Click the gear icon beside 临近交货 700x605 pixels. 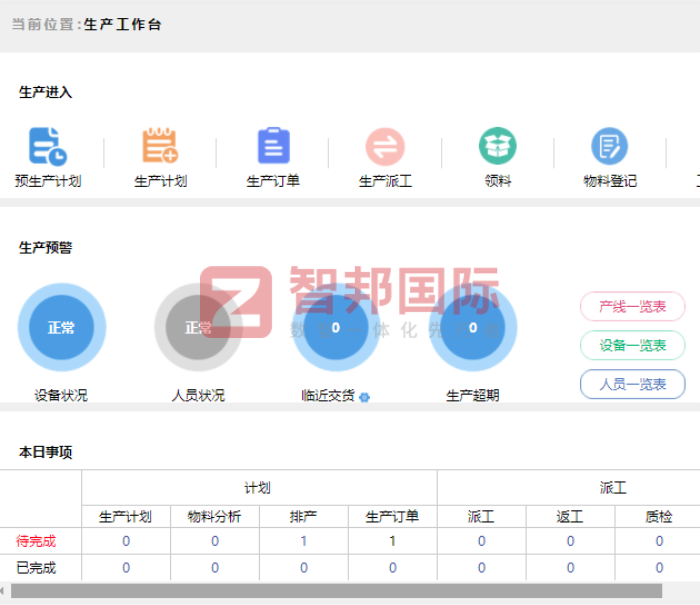pyautogui.click(x=364, y=397)
